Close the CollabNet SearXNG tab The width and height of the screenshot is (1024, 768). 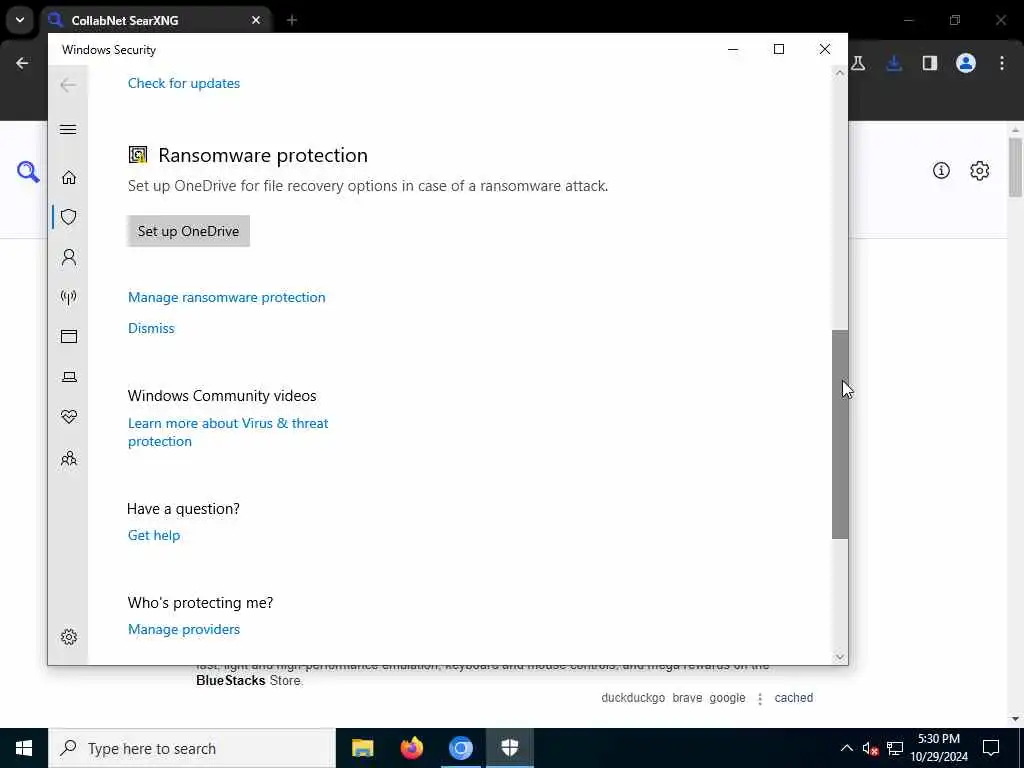click(x=256, y=20)
